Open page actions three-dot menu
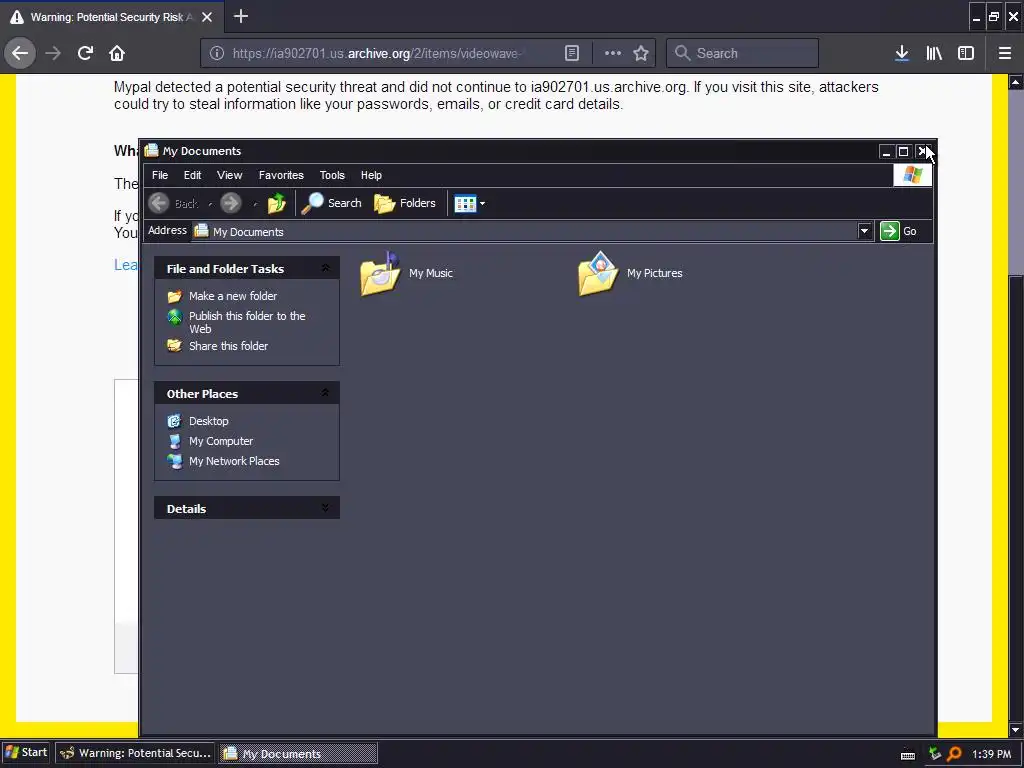The image size is (1024, 768). click(613, 53)
